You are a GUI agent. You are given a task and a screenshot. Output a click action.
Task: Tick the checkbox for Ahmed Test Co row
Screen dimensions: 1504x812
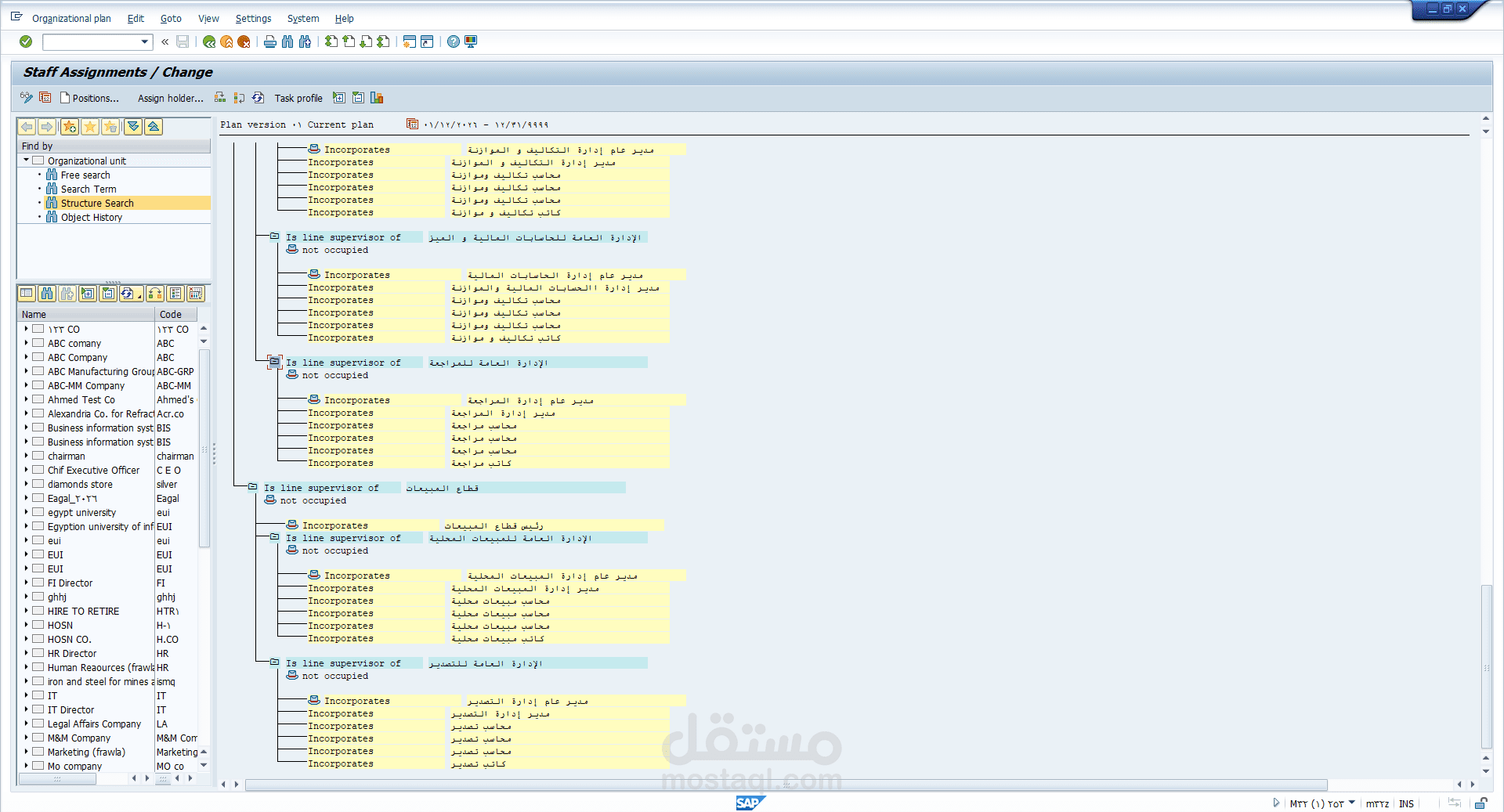pos(38,399)
